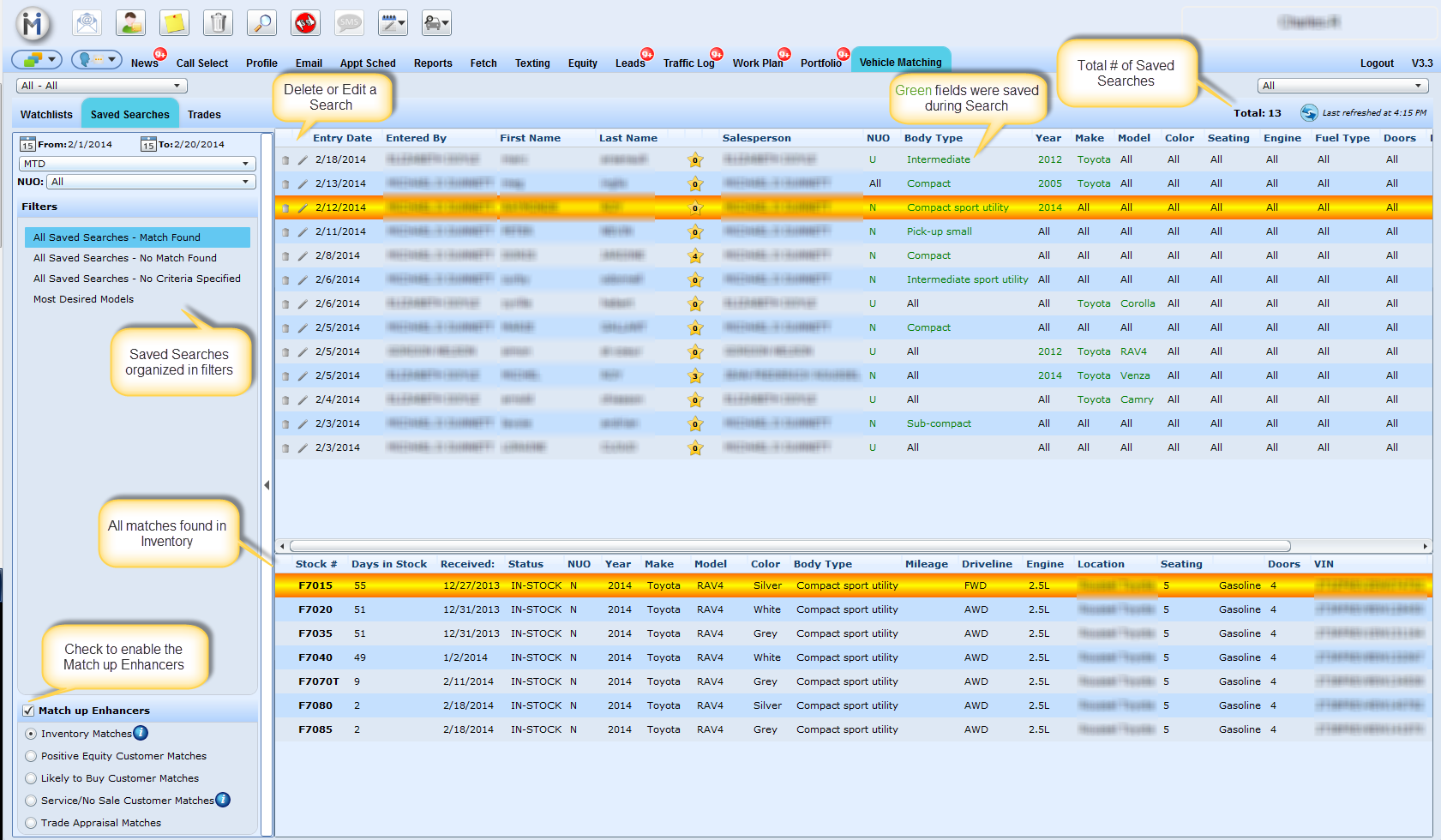Click refresh icon beside Last refreshed time
Screen dimensions: 1441x840
click(1308, 113)
